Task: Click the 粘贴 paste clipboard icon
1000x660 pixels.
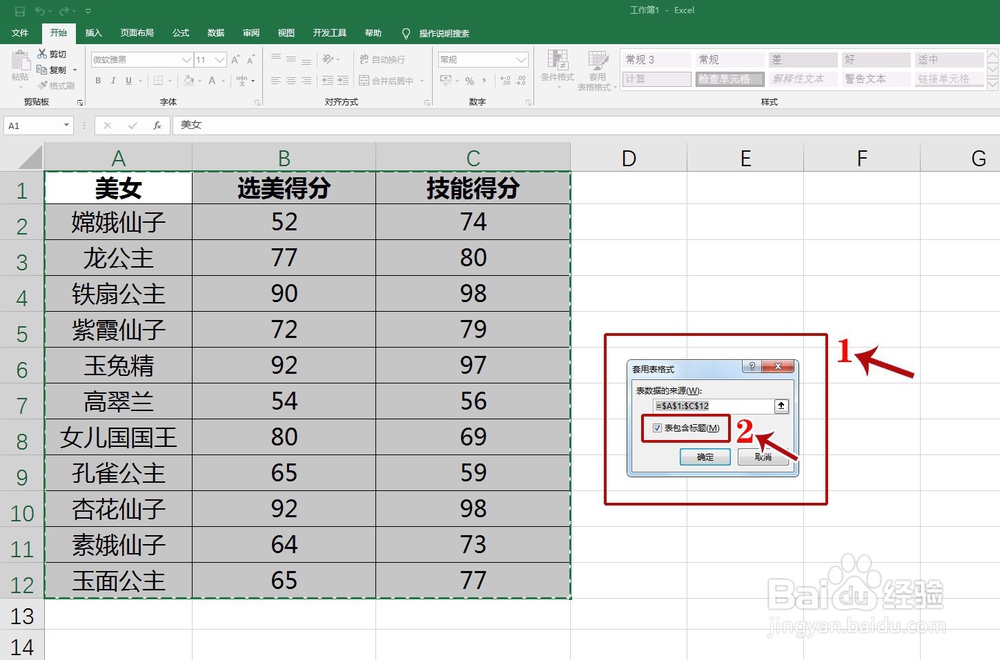Action: coord(20,62)
